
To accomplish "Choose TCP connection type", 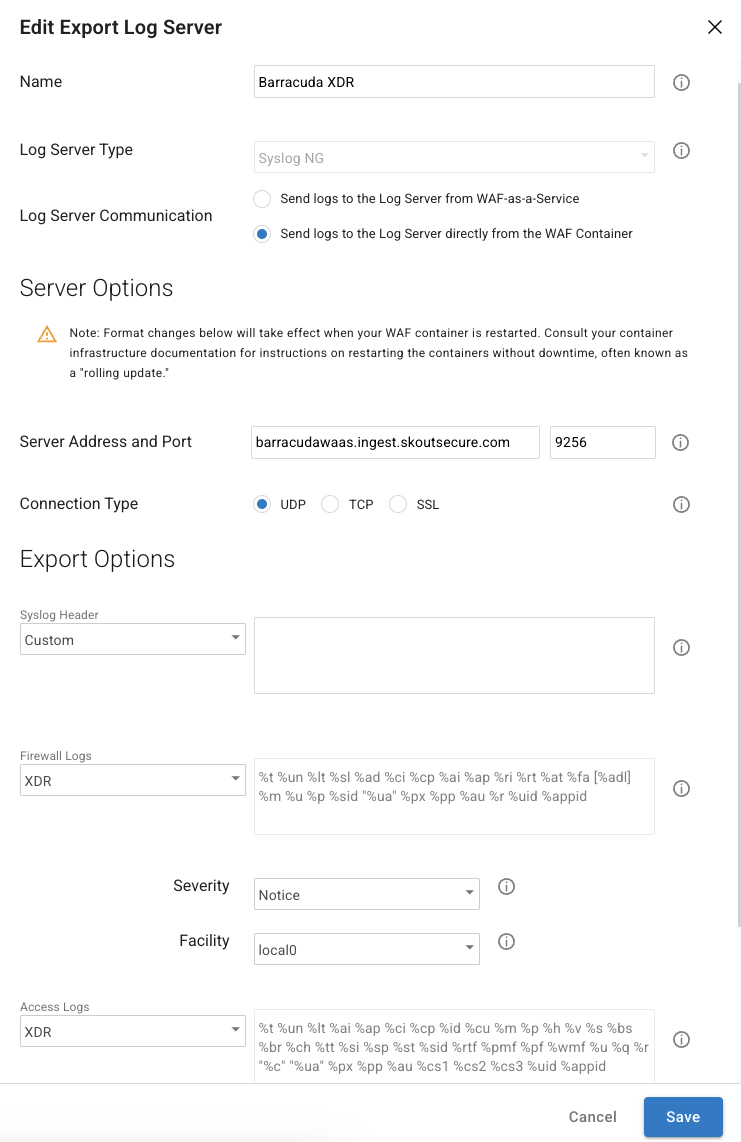I will tap(330, 504).
